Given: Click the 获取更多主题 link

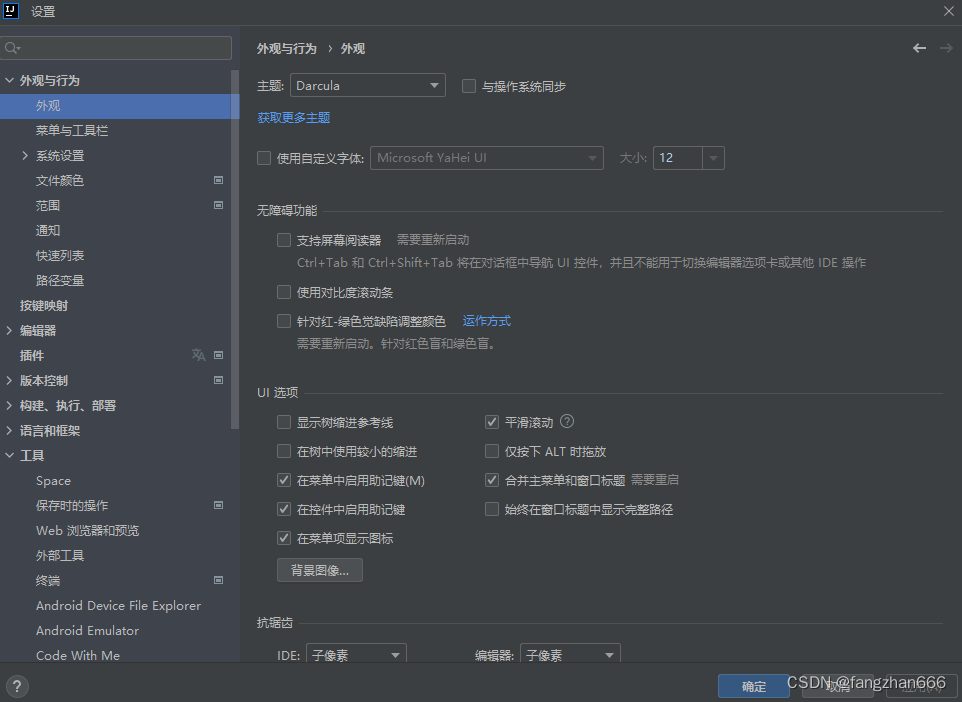Looking at the screenshot, I should [x=294, y=118].
